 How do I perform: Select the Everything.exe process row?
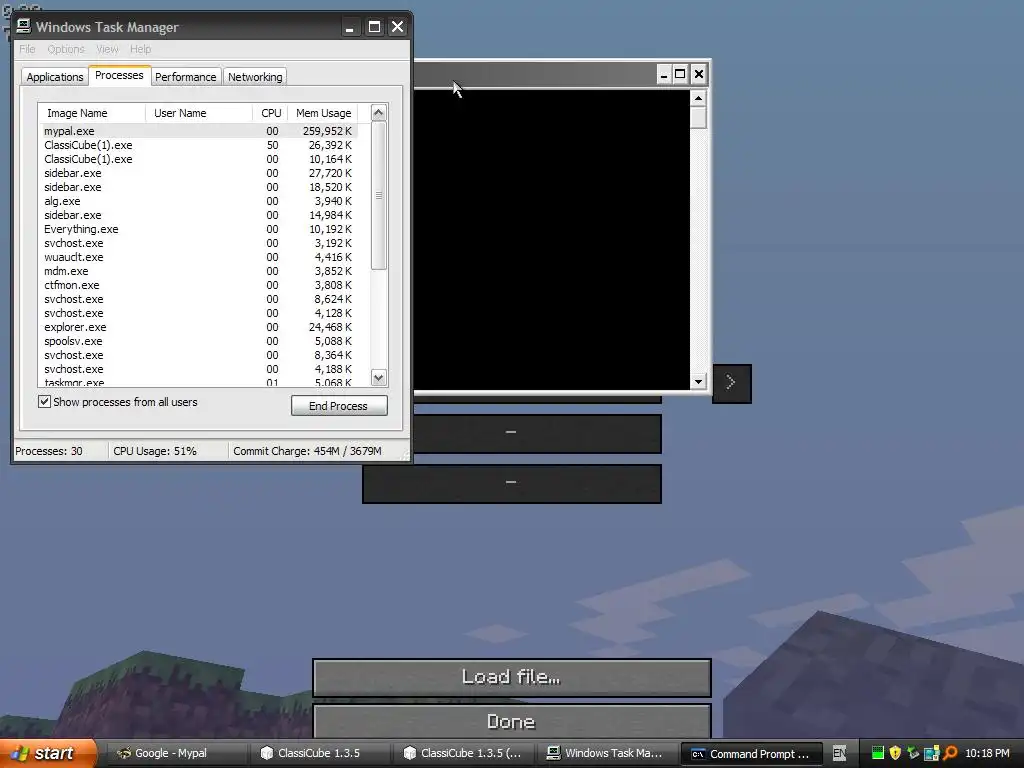click(x=199, y=229)
